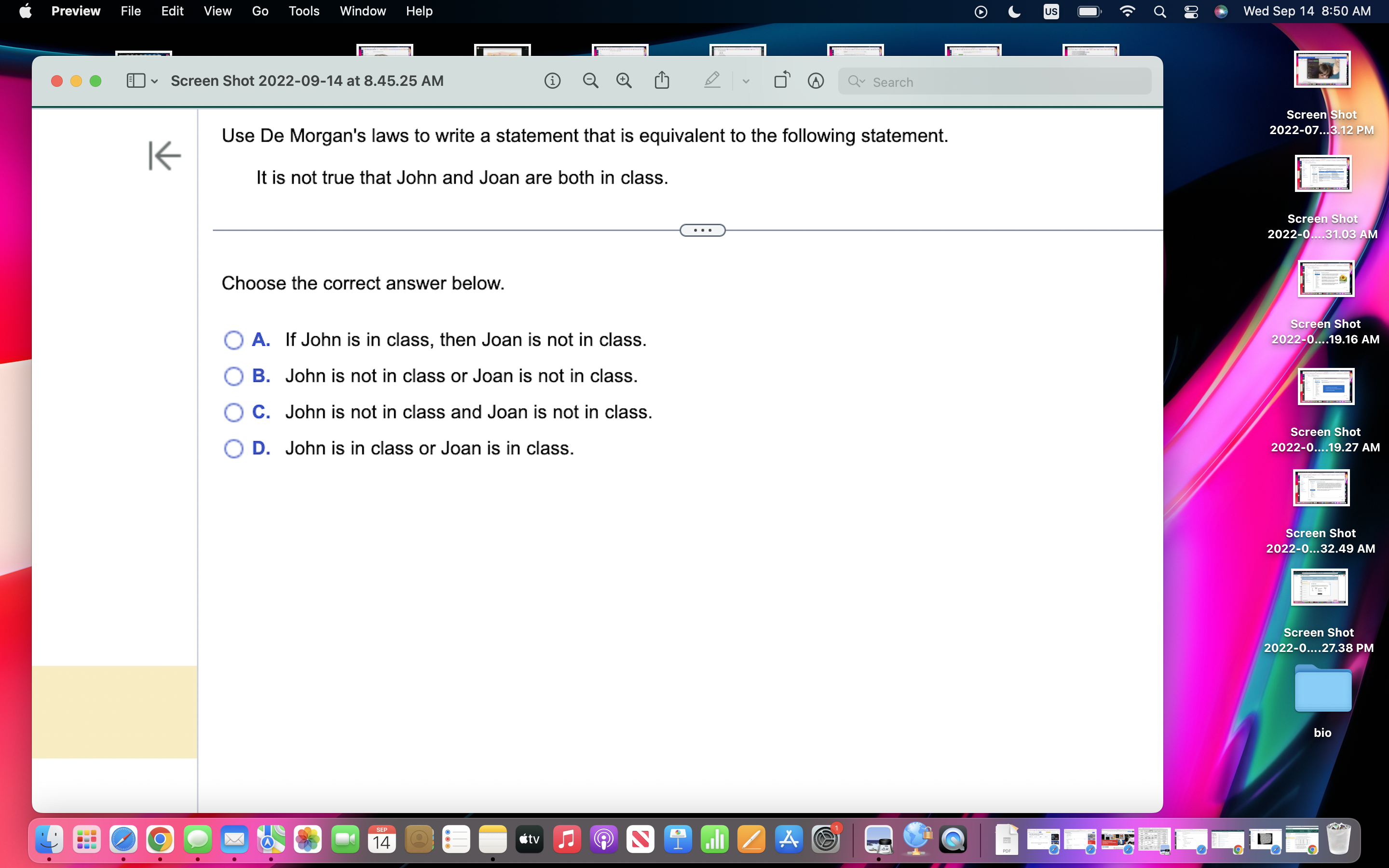Show the Markup toolbar icon
The height and width of the screenshot is (868, 1389).
point(816,81)
